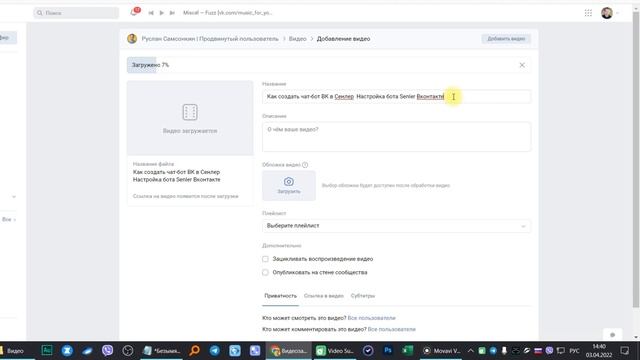This screenshot has height=360, width=640.
Task: Skip to next track in header player
Action: pyautogui.click(x=172, y=13)
